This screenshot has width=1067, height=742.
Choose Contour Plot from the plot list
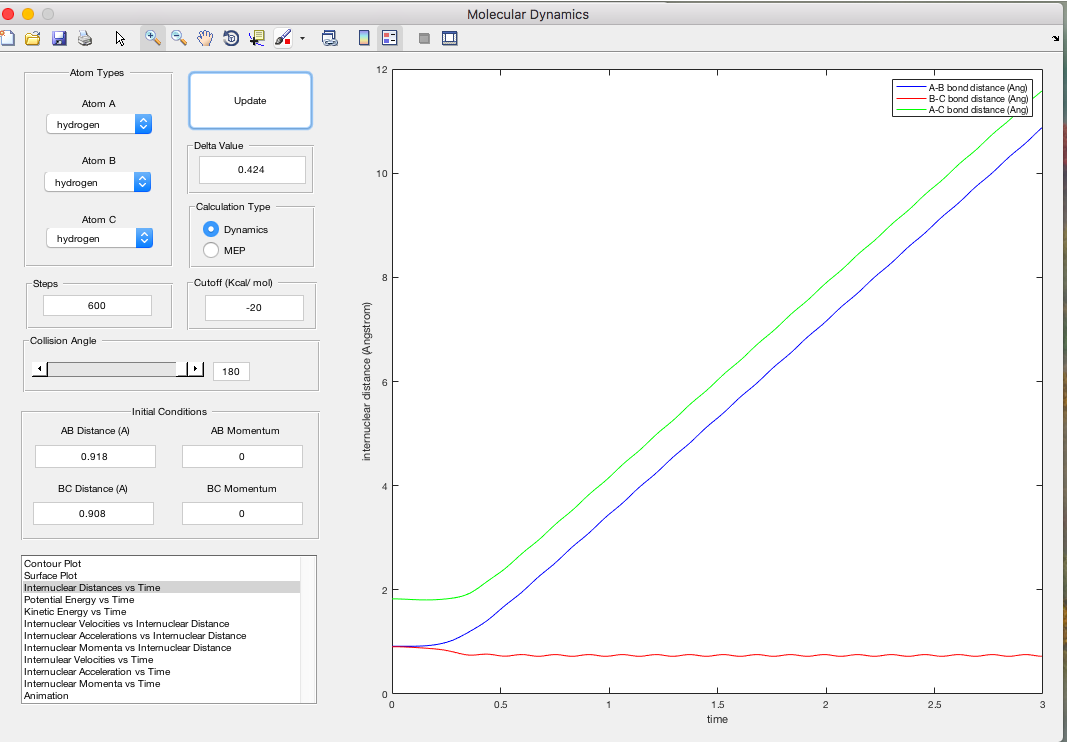click(51, 564)
